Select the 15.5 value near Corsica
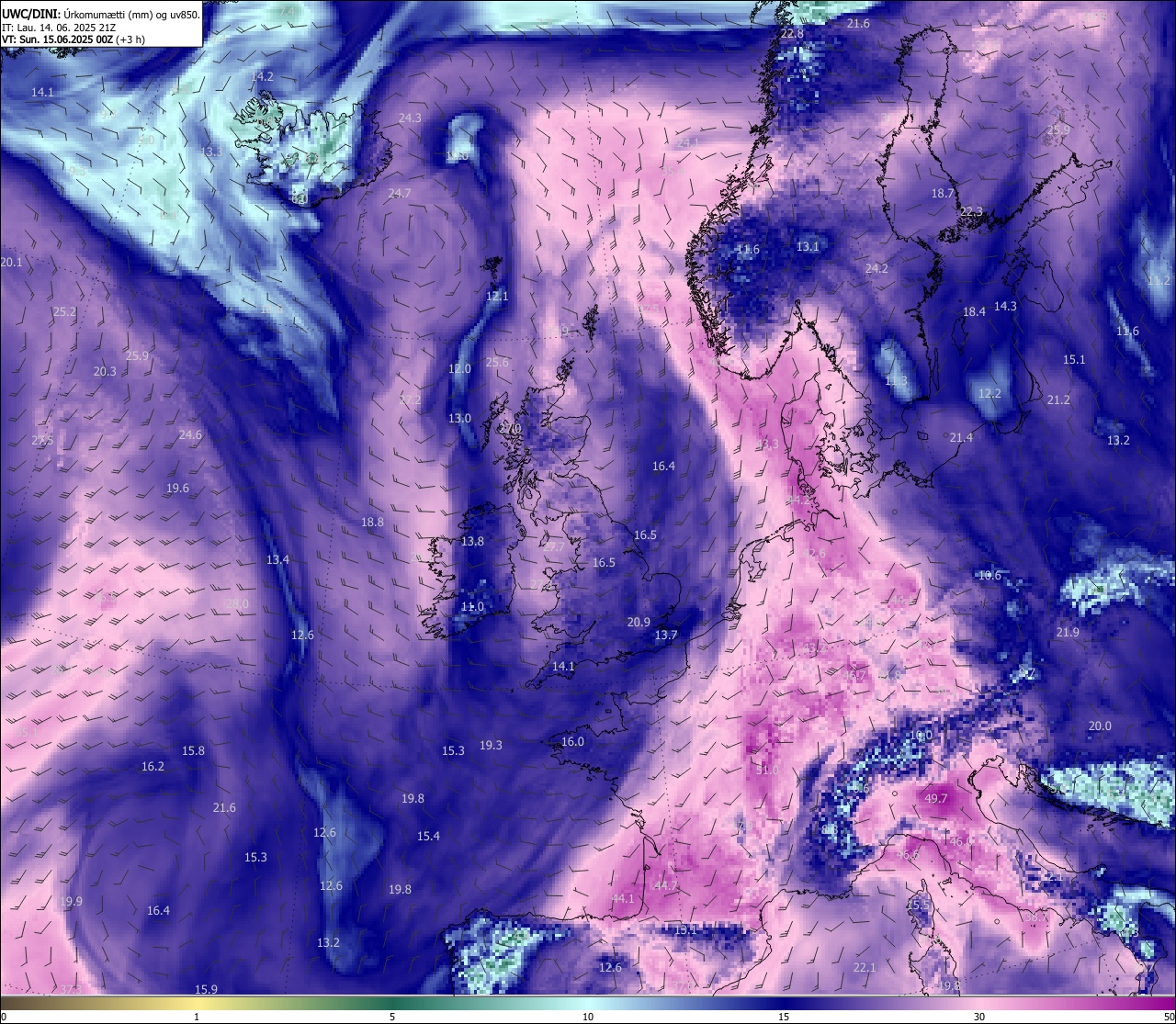The height and width of the screenshot is (1024, 1176). pos(918,906)
